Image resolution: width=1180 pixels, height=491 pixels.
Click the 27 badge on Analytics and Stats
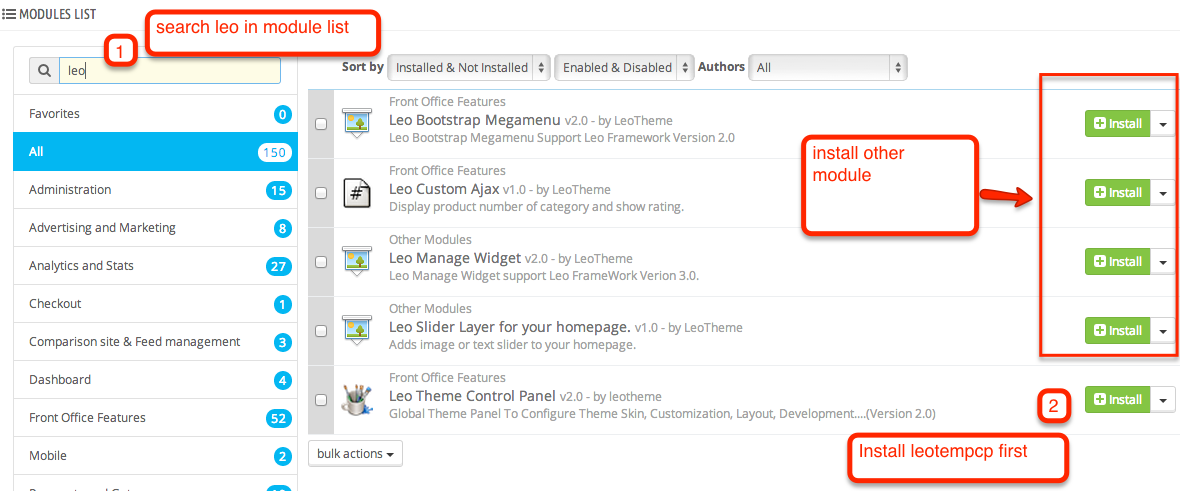pos(278,266)
